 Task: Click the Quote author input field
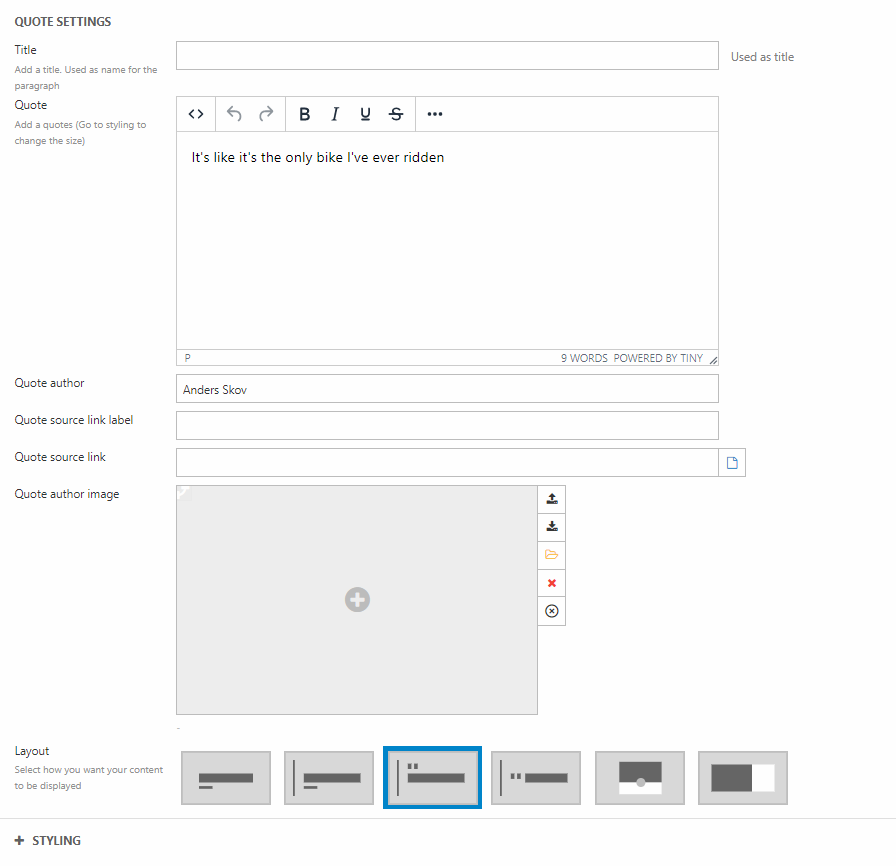pyautogui.click(x=447, y=389)
